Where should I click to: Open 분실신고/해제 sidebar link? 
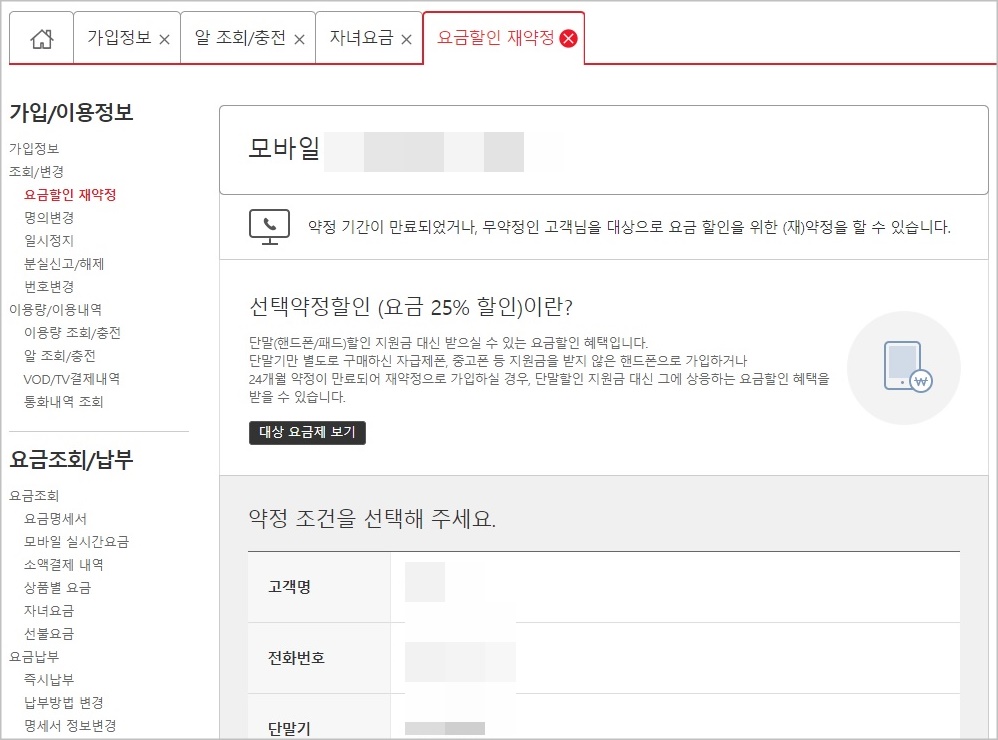tap(64, 263)
